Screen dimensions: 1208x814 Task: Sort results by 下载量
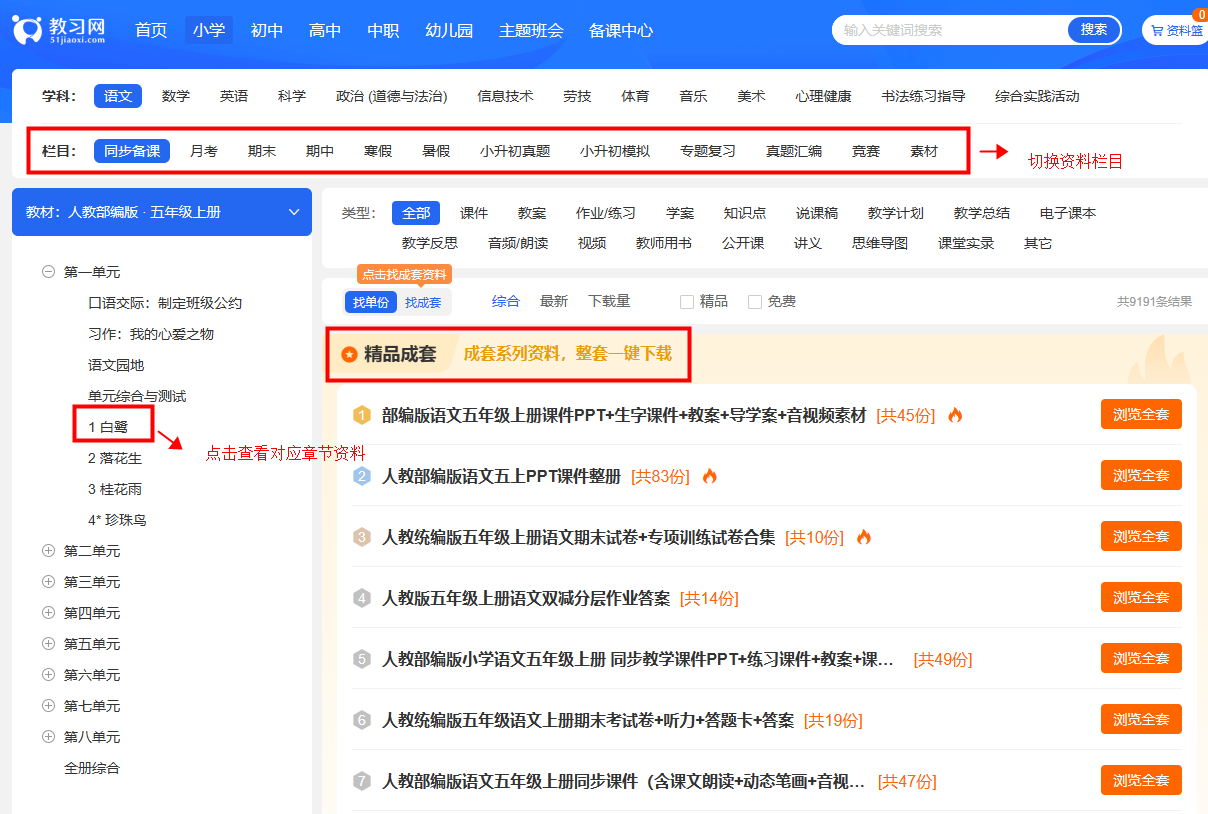pyautogui.click(x=609, y=301)
